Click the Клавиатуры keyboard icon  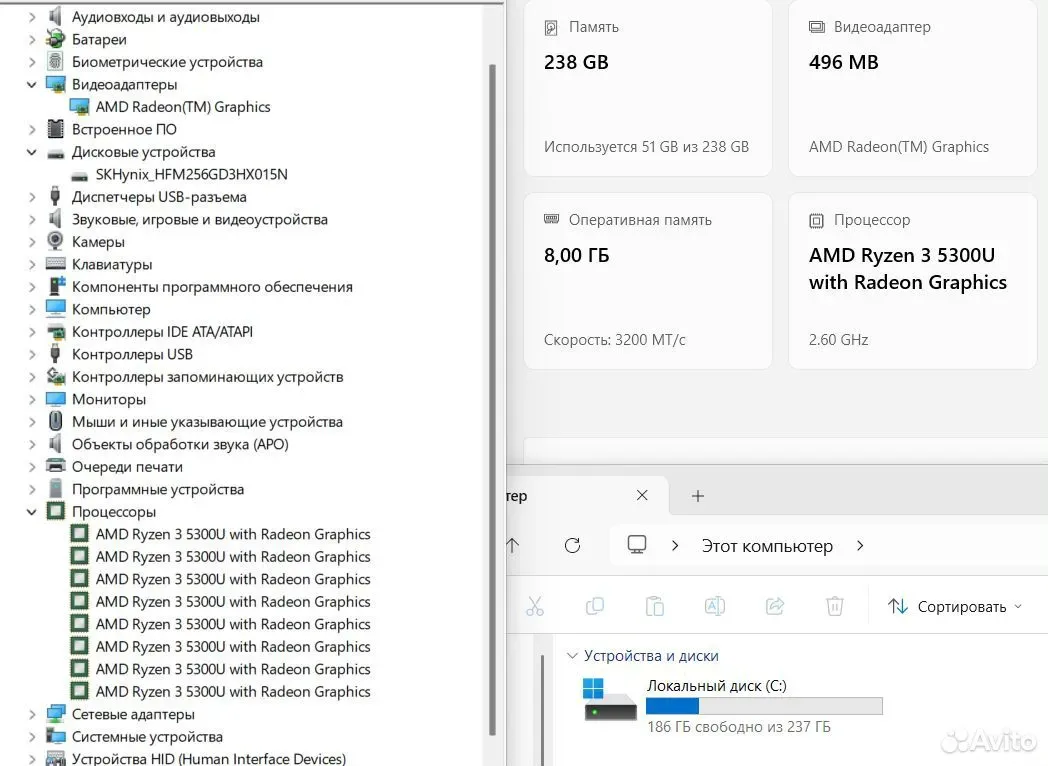point(55,264)
